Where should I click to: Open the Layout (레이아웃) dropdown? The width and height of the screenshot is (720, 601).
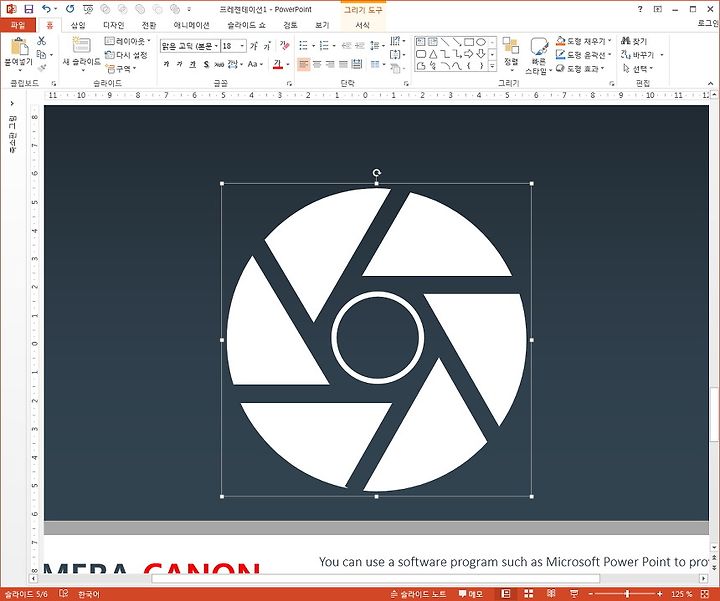pos(127,41)
